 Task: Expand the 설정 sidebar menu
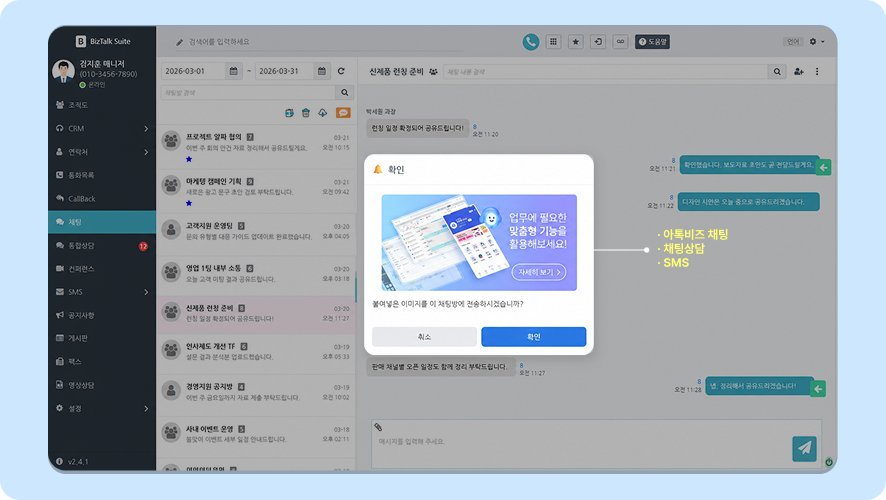pyautogui.click(x=102, y=408)
